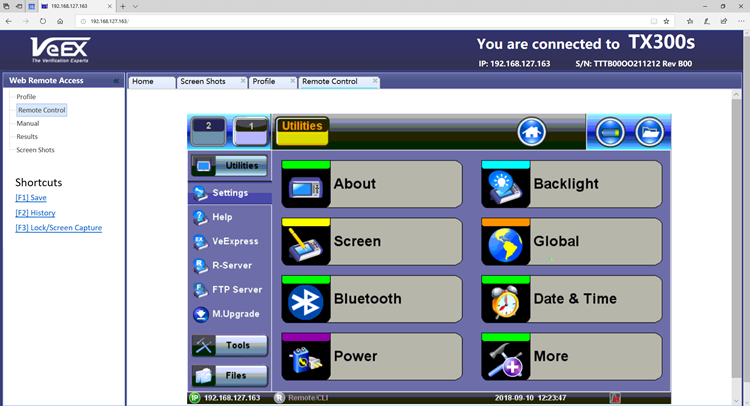This screenshot has width=750, height=406.
Task: Open the Date & Time tile
Action: click(572, 299)
